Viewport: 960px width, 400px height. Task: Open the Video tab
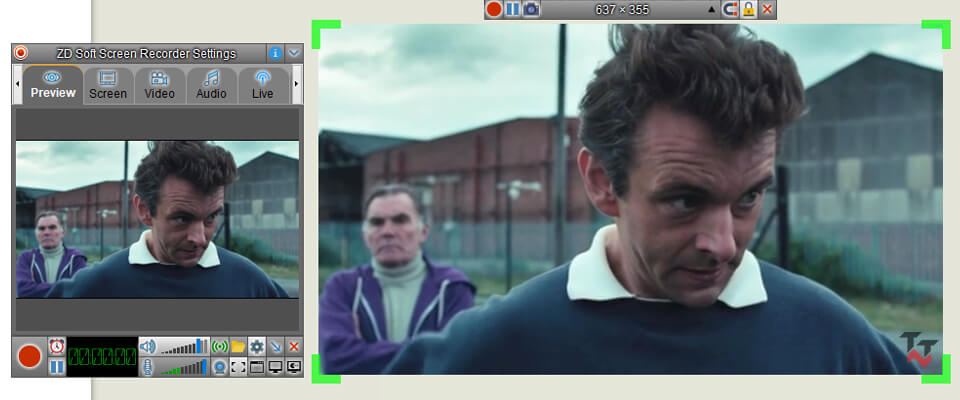pos(159,85)
